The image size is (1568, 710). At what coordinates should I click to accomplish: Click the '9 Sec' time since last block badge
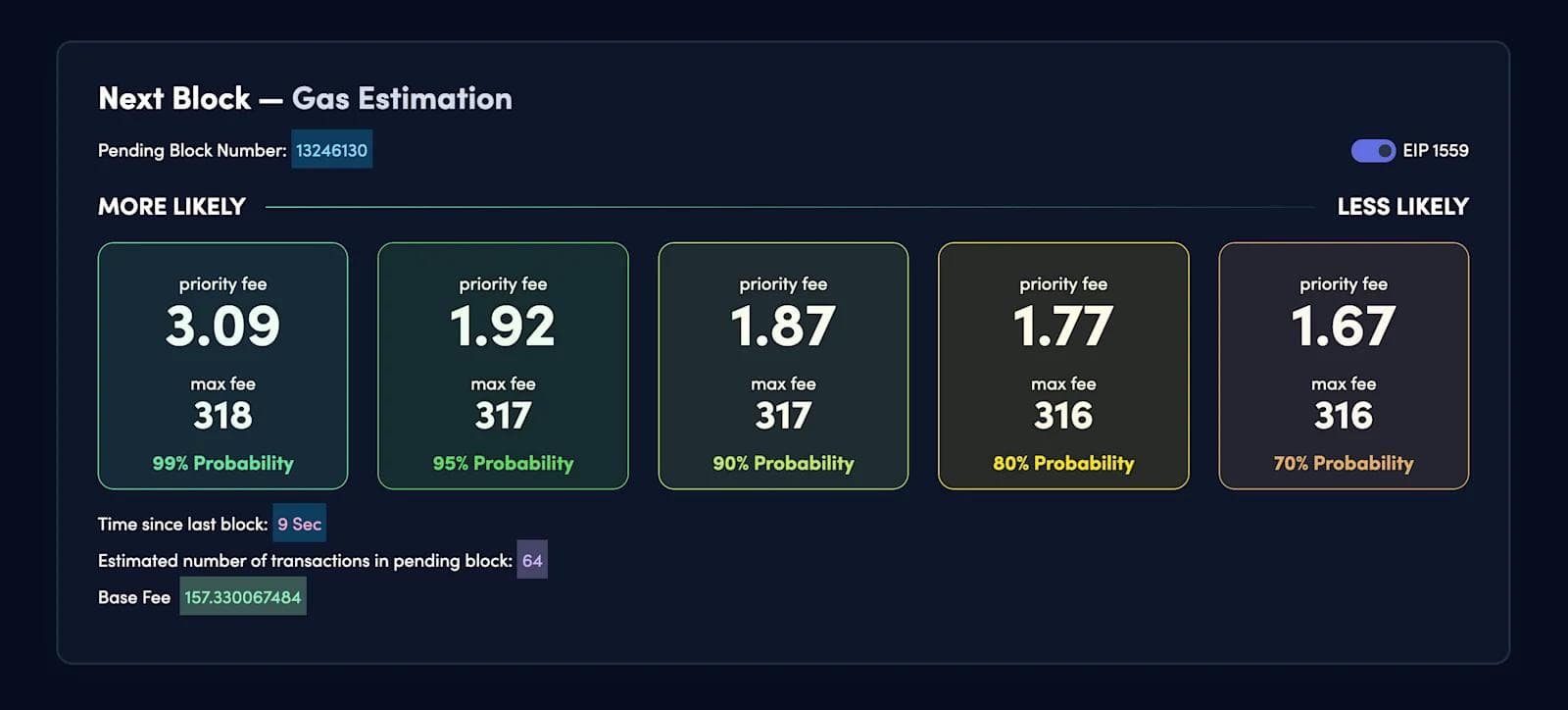[299, 524]
